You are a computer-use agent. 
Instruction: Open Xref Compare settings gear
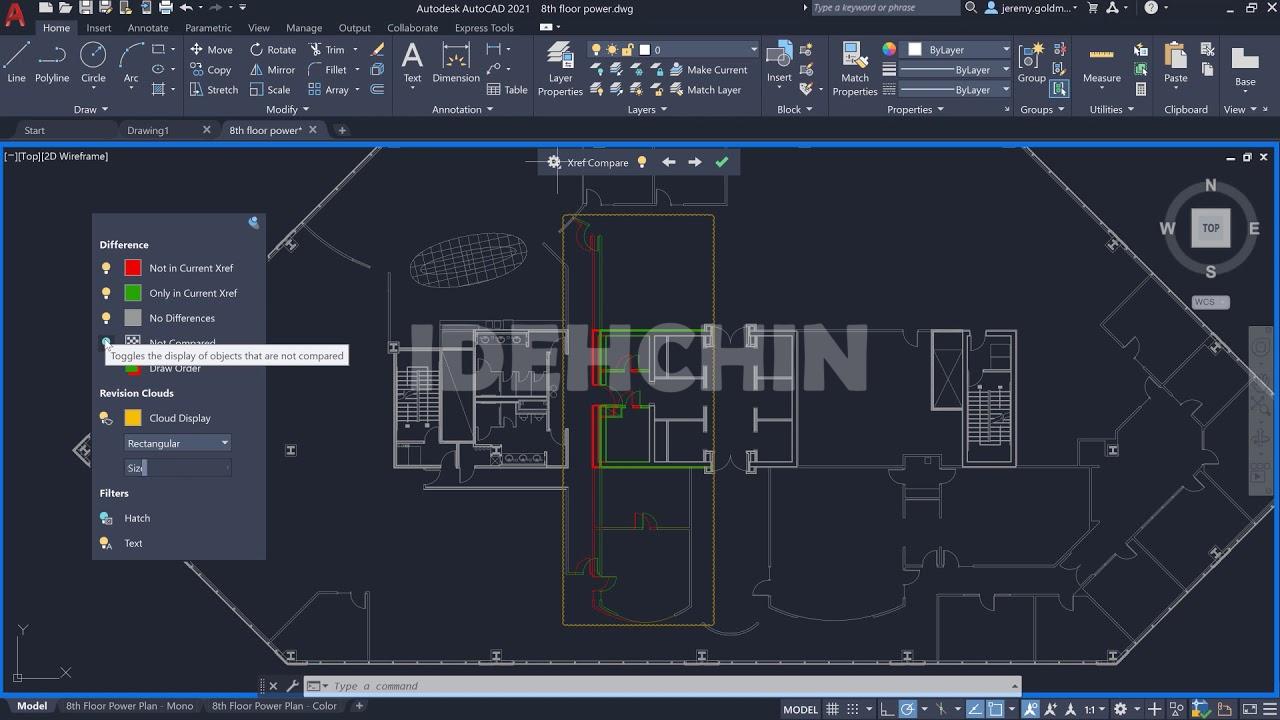(x=554, y=162)
